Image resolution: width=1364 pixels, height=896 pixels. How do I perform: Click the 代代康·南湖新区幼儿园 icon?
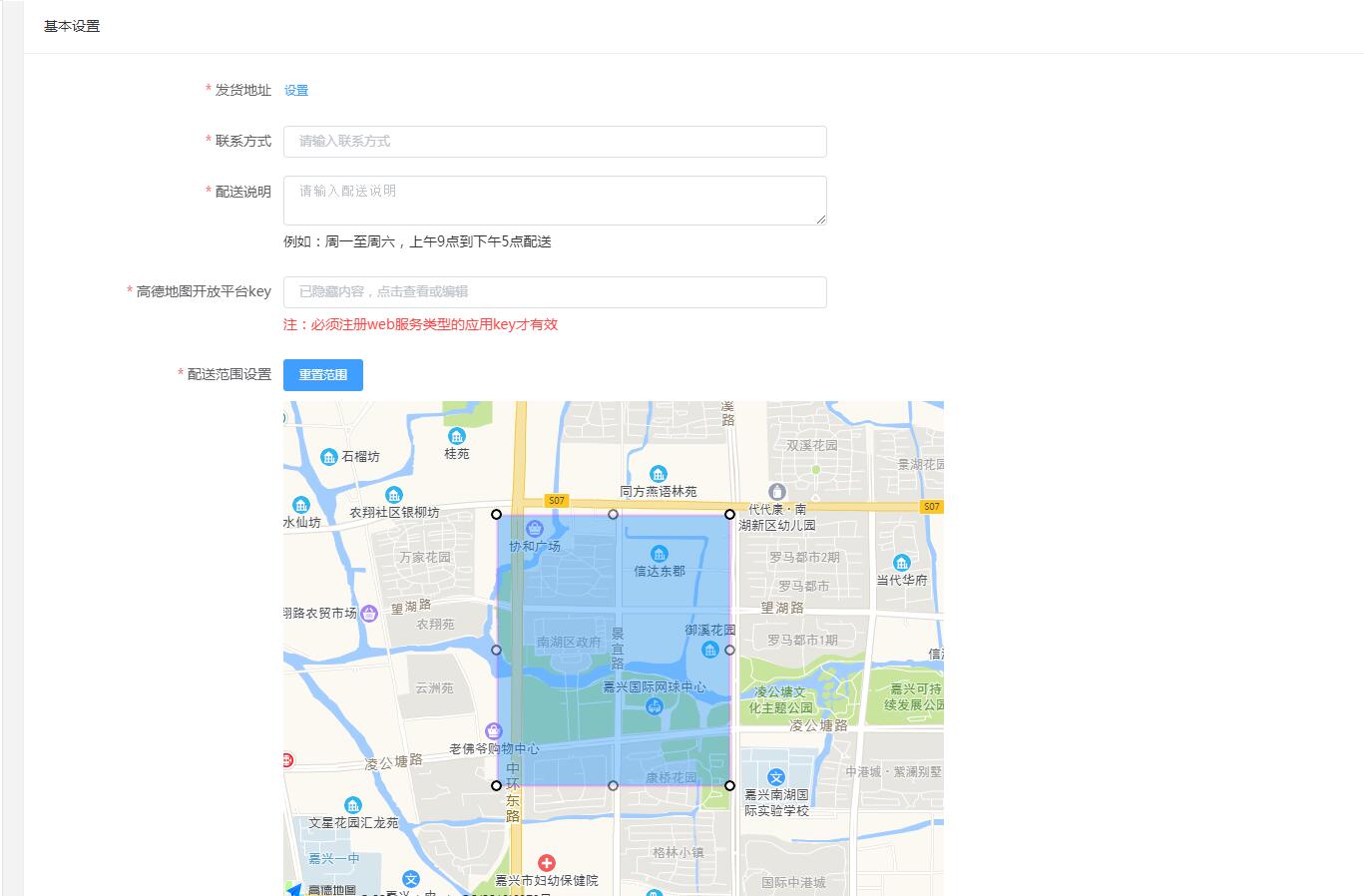click(778, 492)
